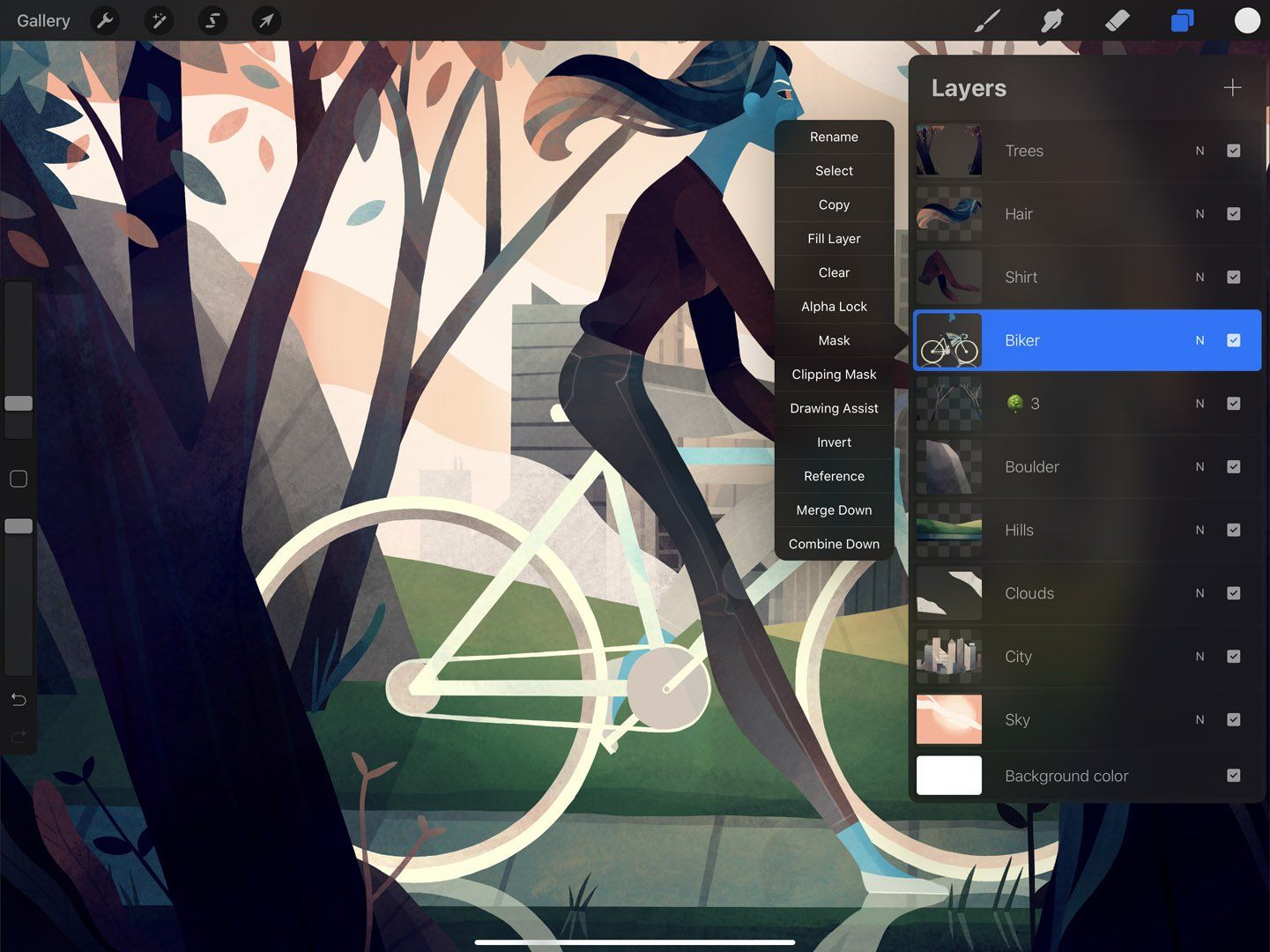
Task: Return to the Gallery
Action: click(43, 20)
